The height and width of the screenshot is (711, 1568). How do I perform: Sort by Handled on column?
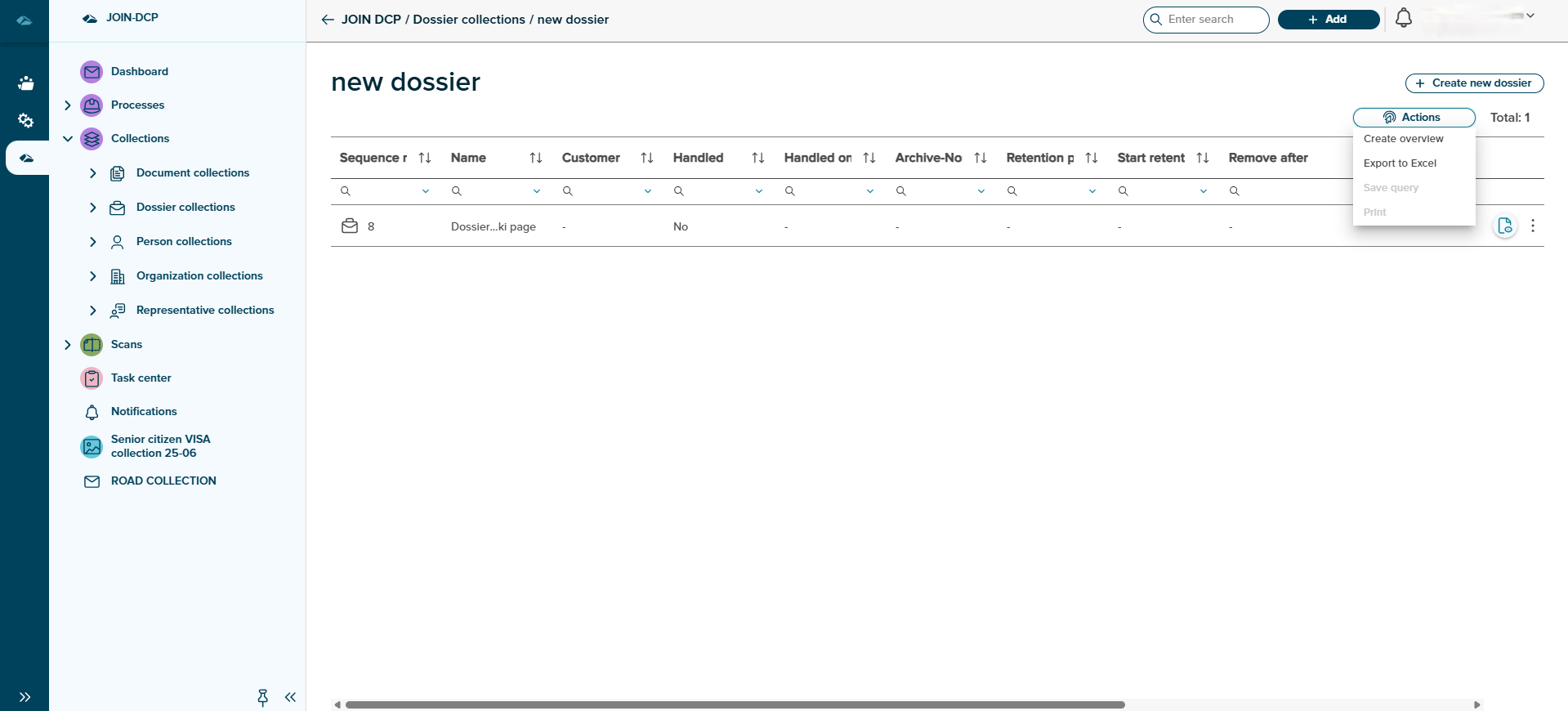(869, 158)
